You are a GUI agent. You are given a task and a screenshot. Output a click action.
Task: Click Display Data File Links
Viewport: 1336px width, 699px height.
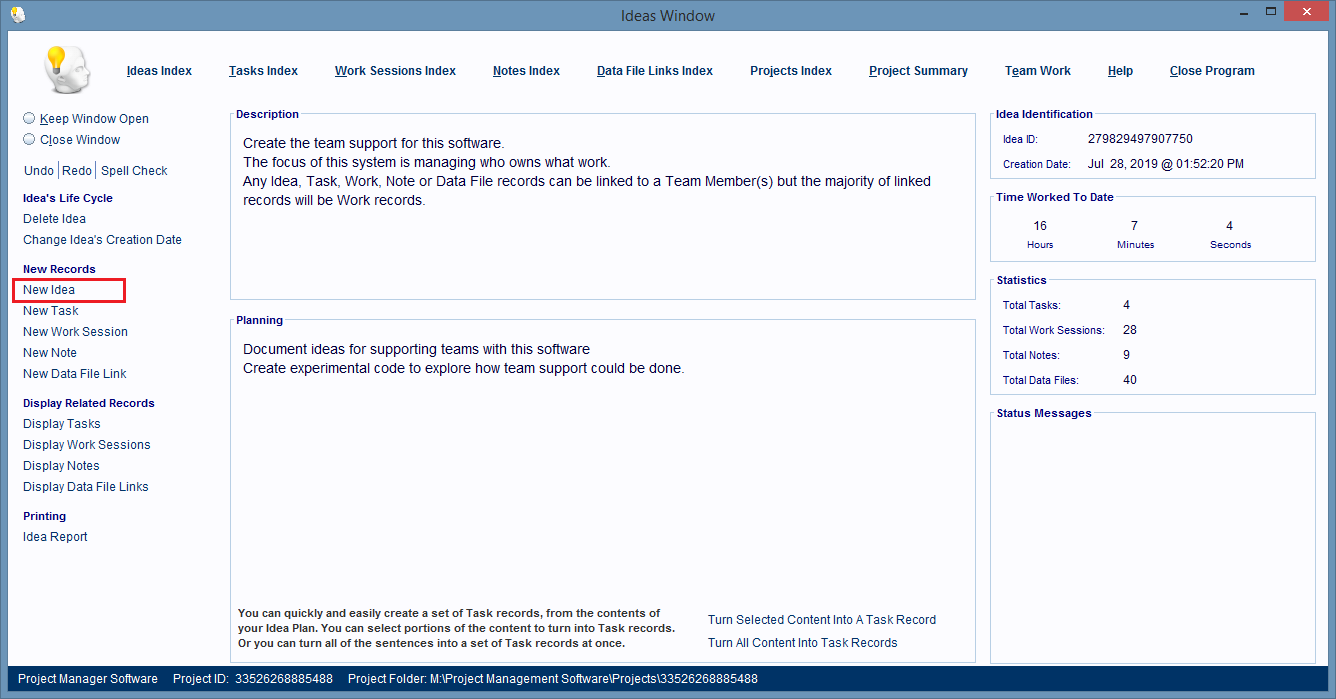coord(86,487)
